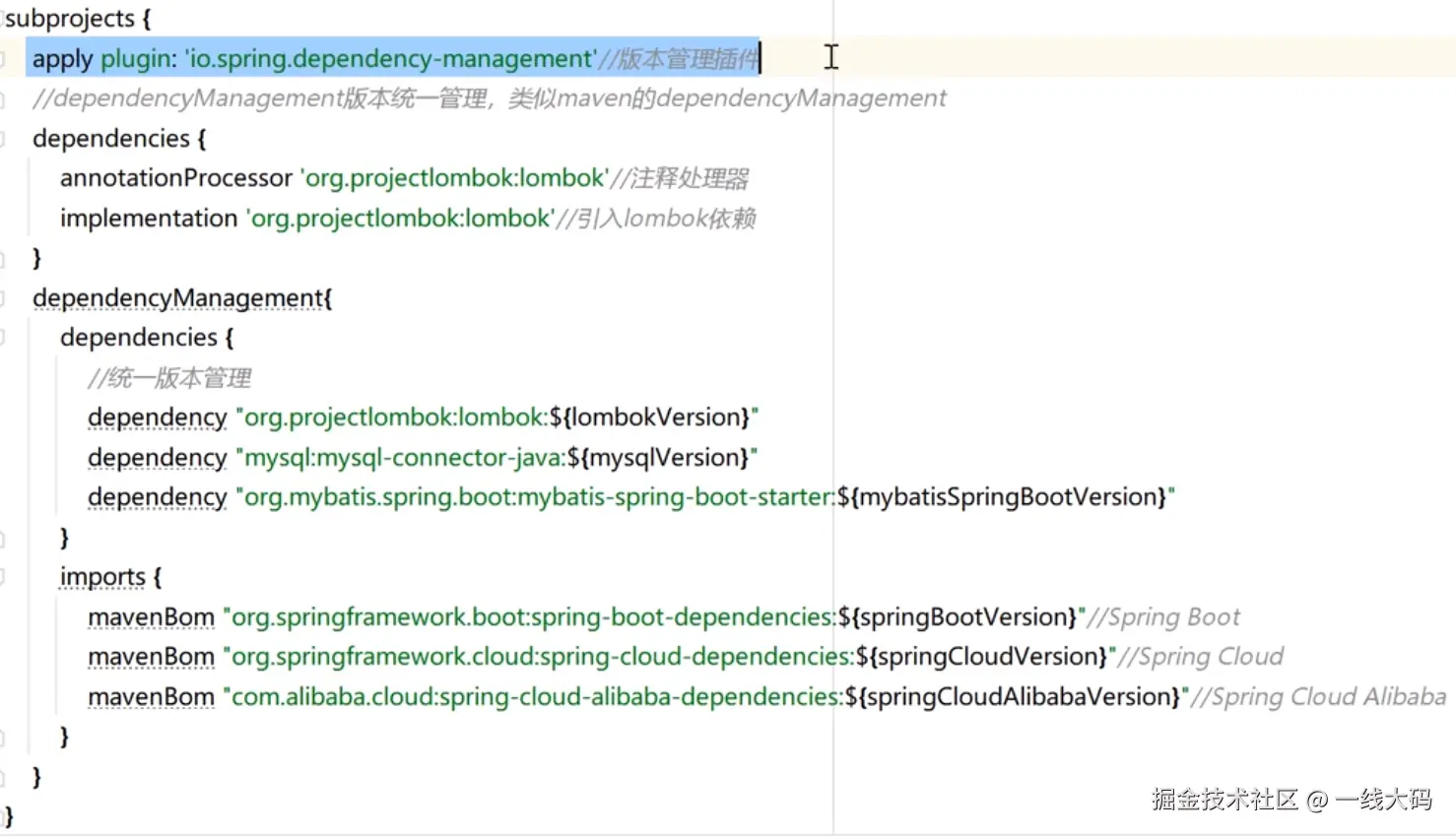The width and height of the screenshot is (1456, 836).
Task: Click the '//Spring Cloud Alibaba' comment
Action: 1318,697
